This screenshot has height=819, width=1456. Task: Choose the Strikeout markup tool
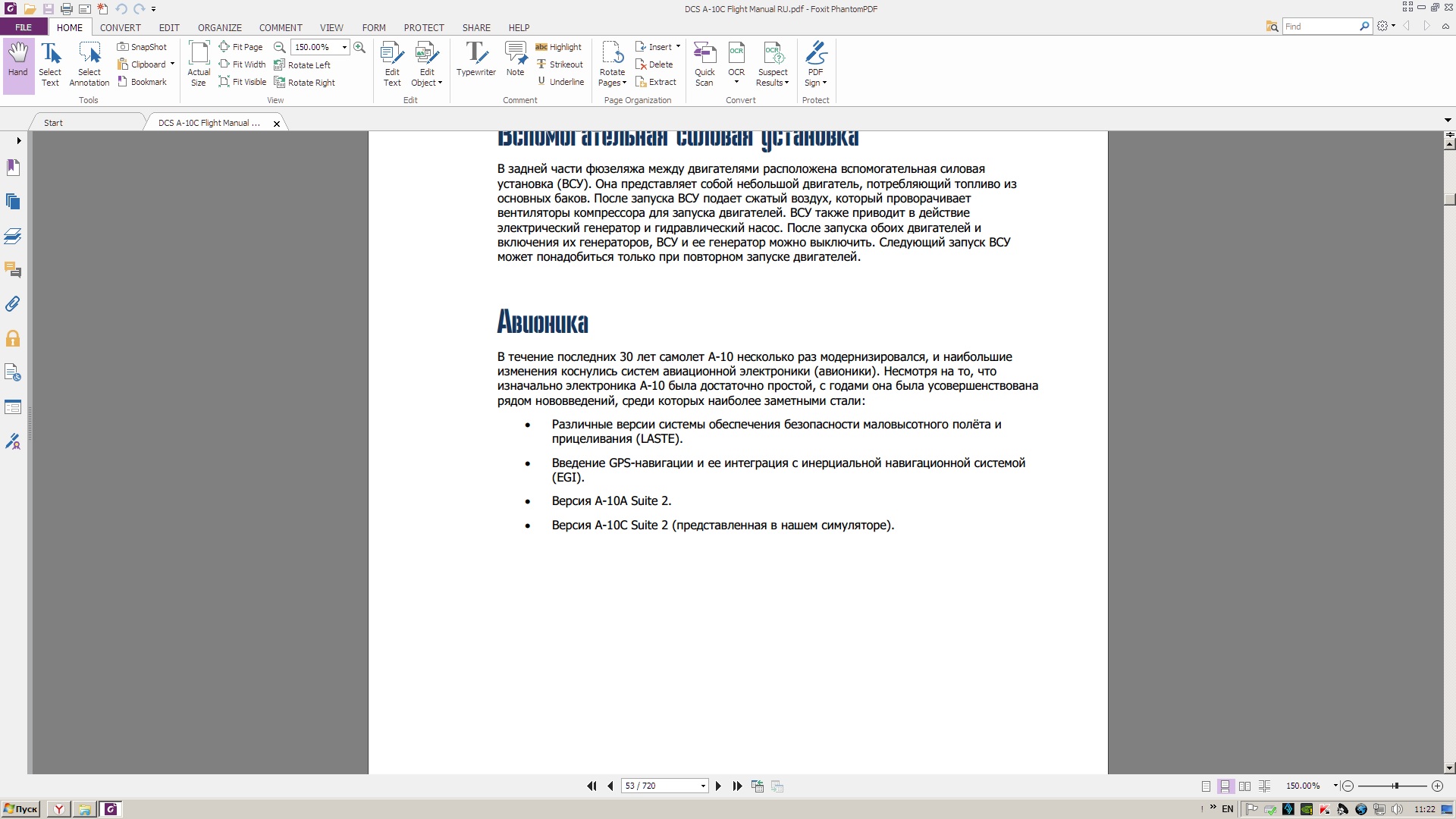[x=560, y=64]
